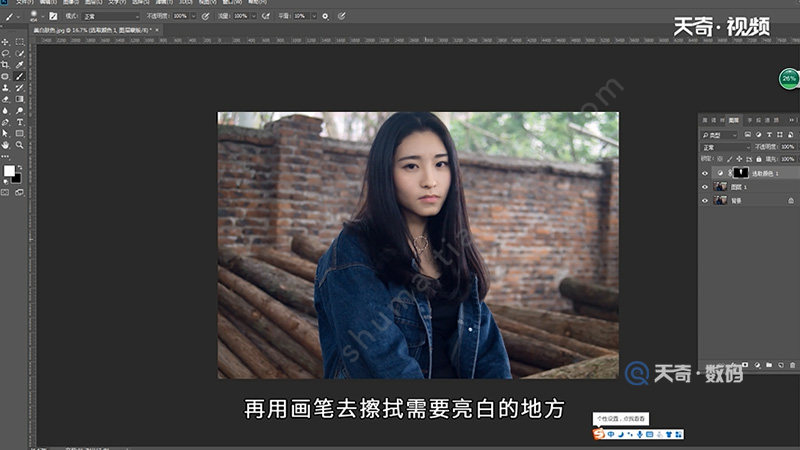Select the Lasso tool
This screenshot has width=800, height=450.
[5, 53]
